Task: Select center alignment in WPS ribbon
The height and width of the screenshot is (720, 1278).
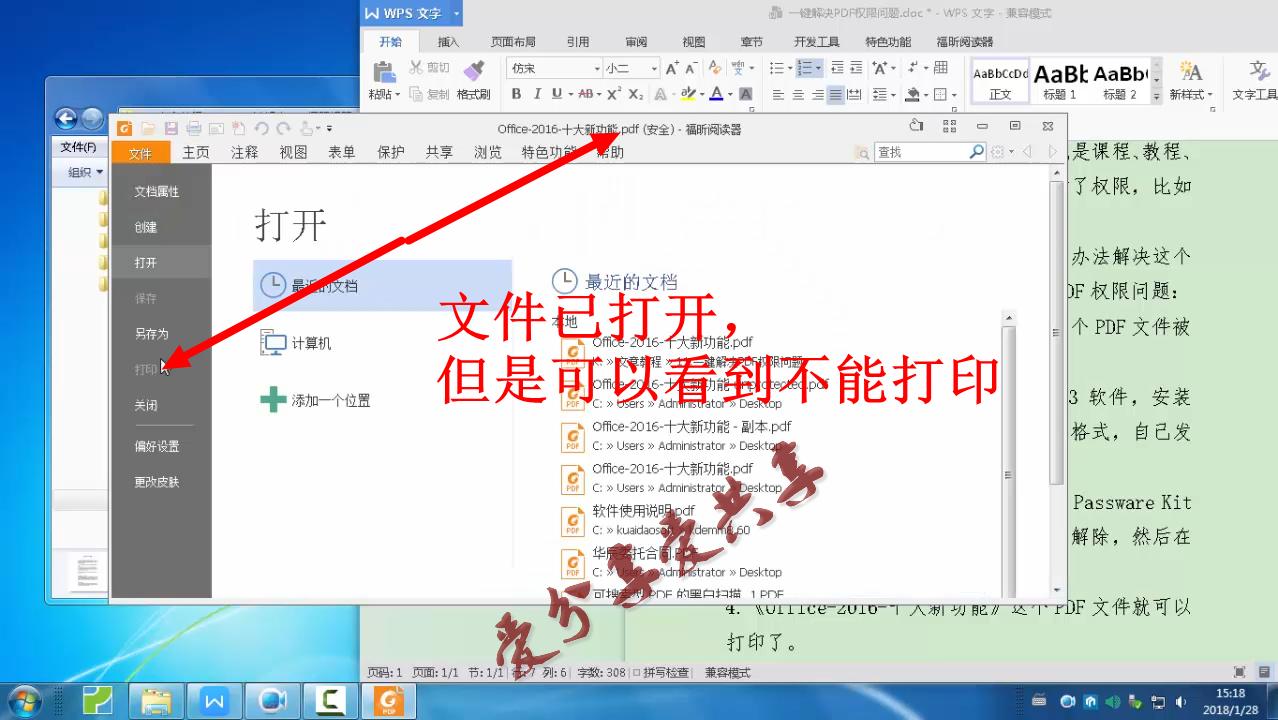Action: coord(799,94)
